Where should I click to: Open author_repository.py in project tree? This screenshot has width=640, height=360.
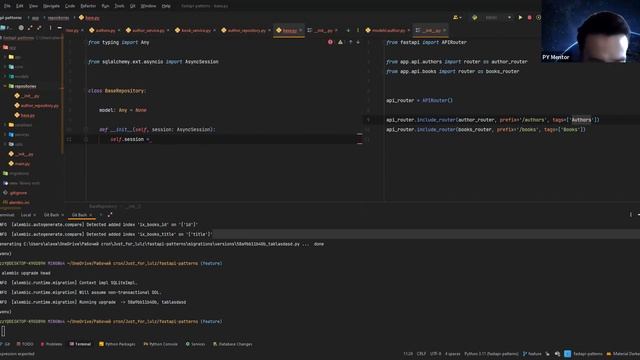[x=36, y=106]
